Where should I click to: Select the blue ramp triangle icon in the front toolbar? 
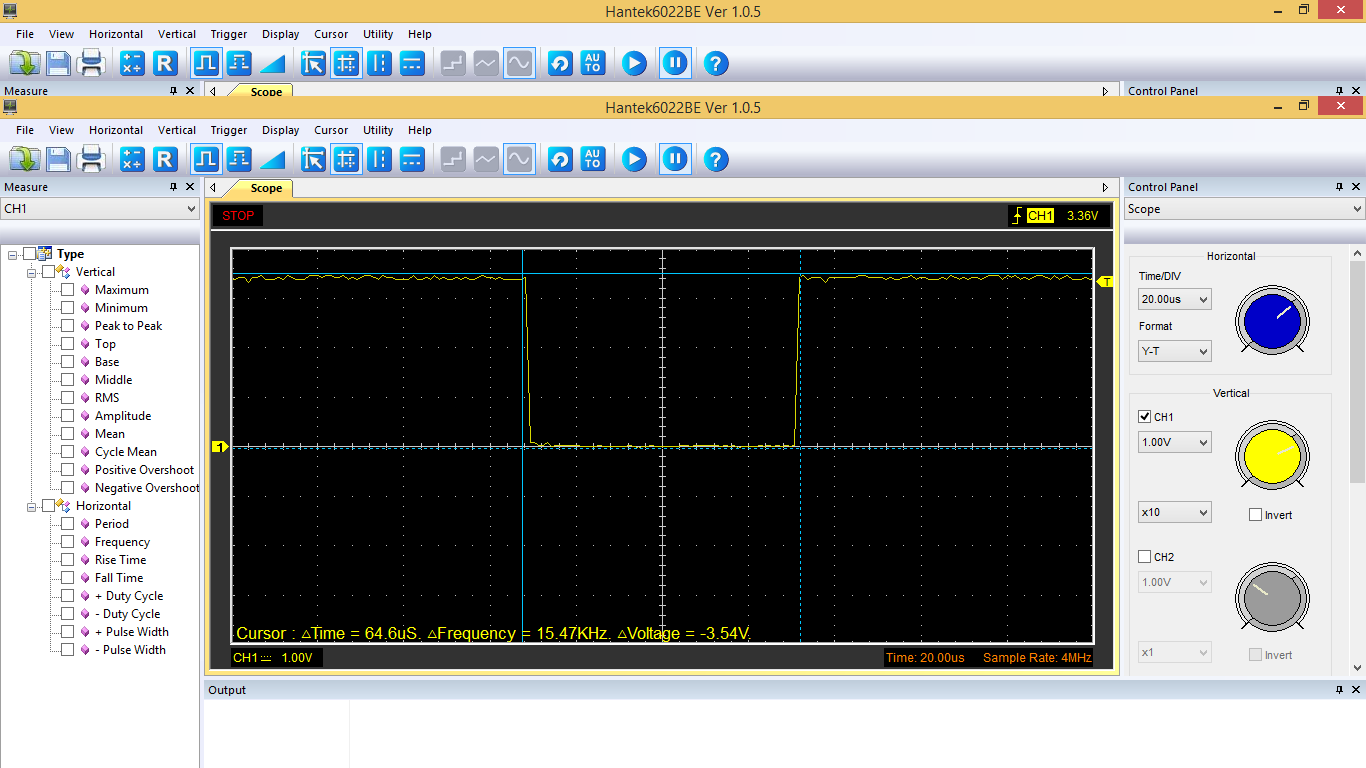point(272,159)
